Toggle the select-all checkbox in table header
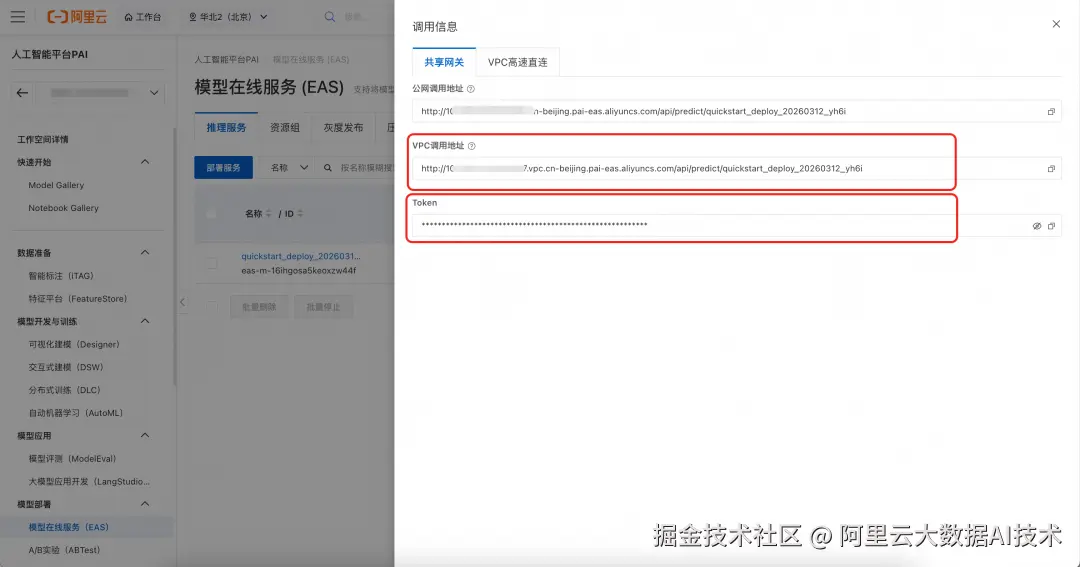The image size is (1080, 567). (211, 214)
